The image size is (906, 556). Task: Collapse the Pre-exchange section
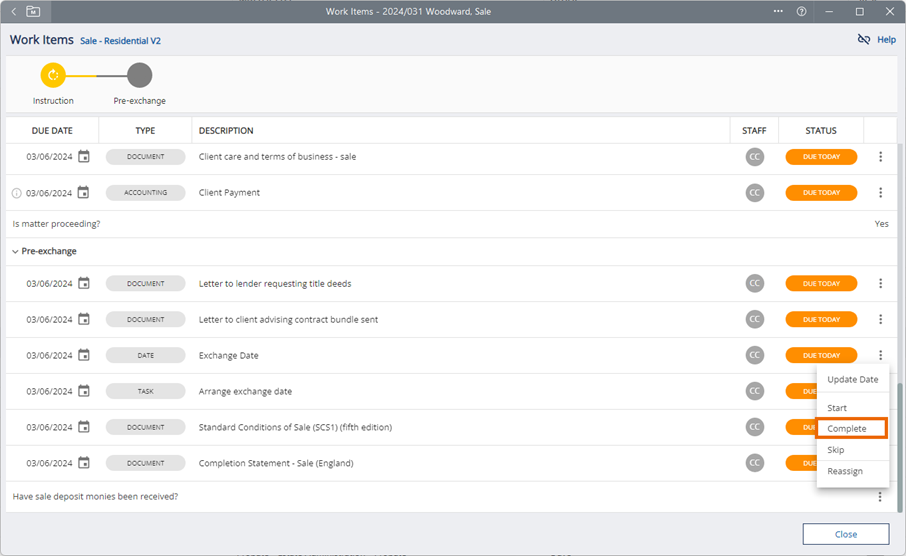(15, 251)
